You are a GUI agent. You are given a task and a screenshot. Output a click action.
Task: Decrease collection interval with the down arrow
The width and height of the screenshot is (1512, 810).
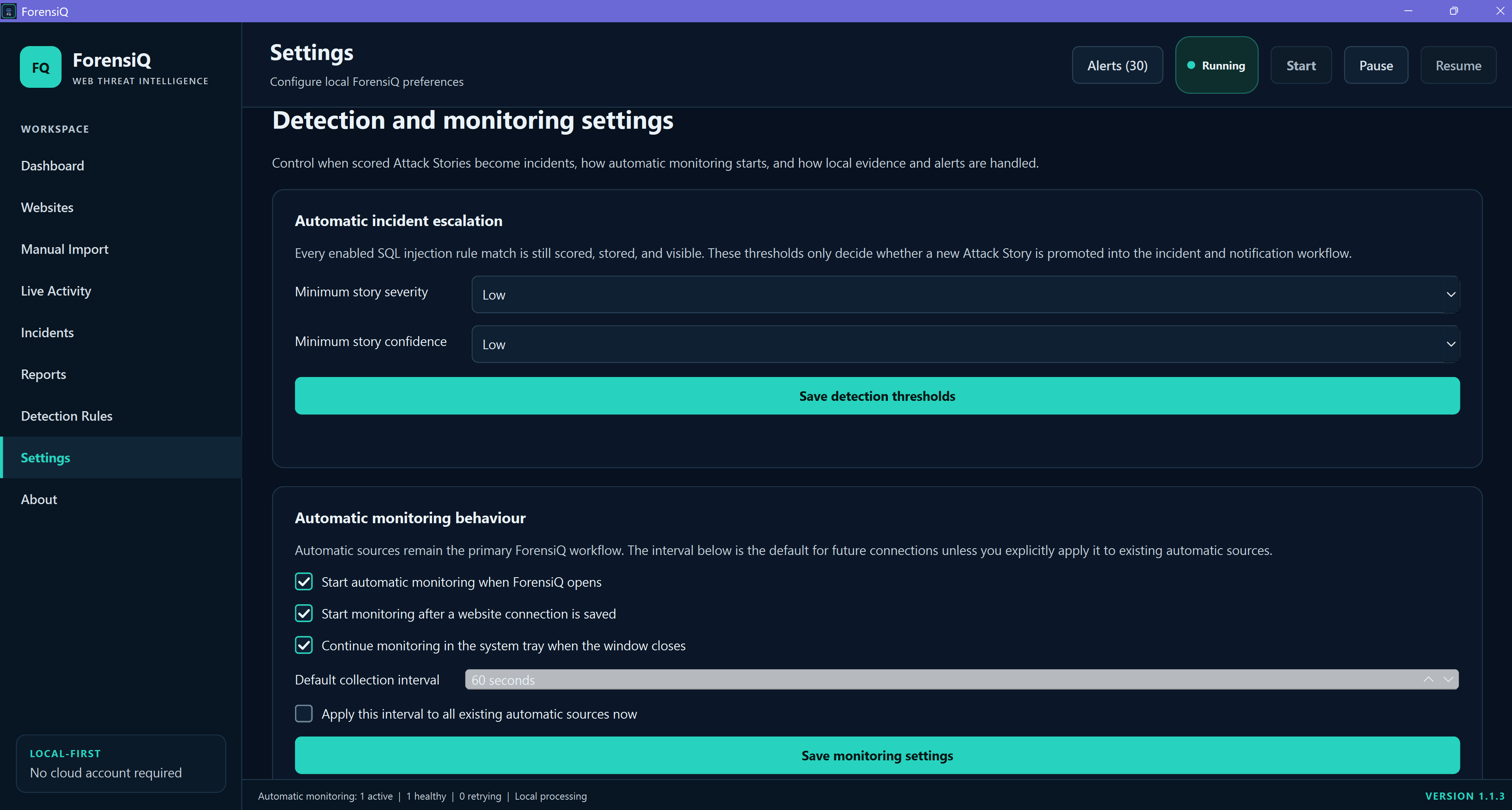click(x=1448, y=680)
